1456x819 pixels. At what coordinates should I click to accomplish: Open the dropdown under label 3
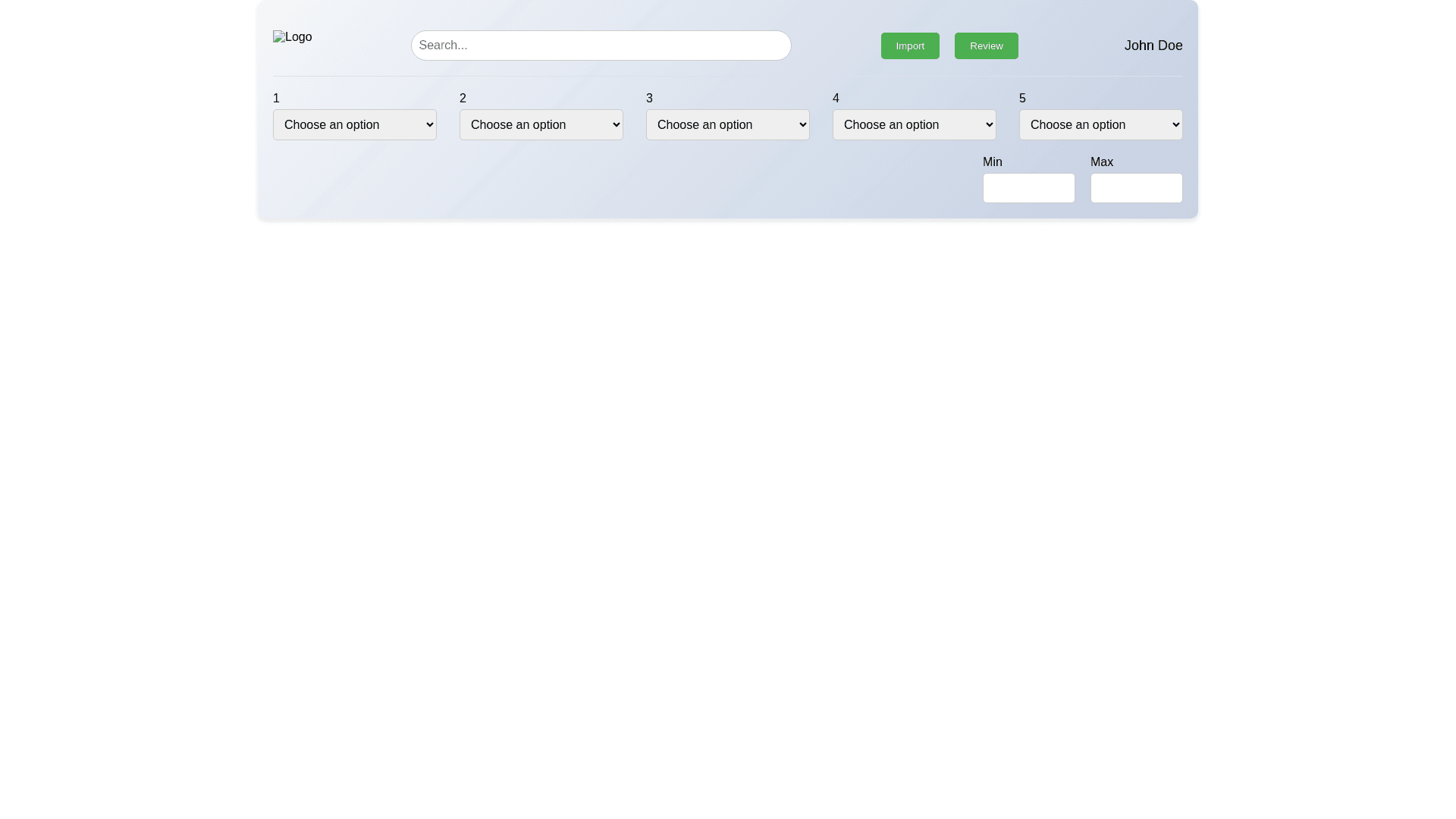pyautogui.click(x=727, y=124)
